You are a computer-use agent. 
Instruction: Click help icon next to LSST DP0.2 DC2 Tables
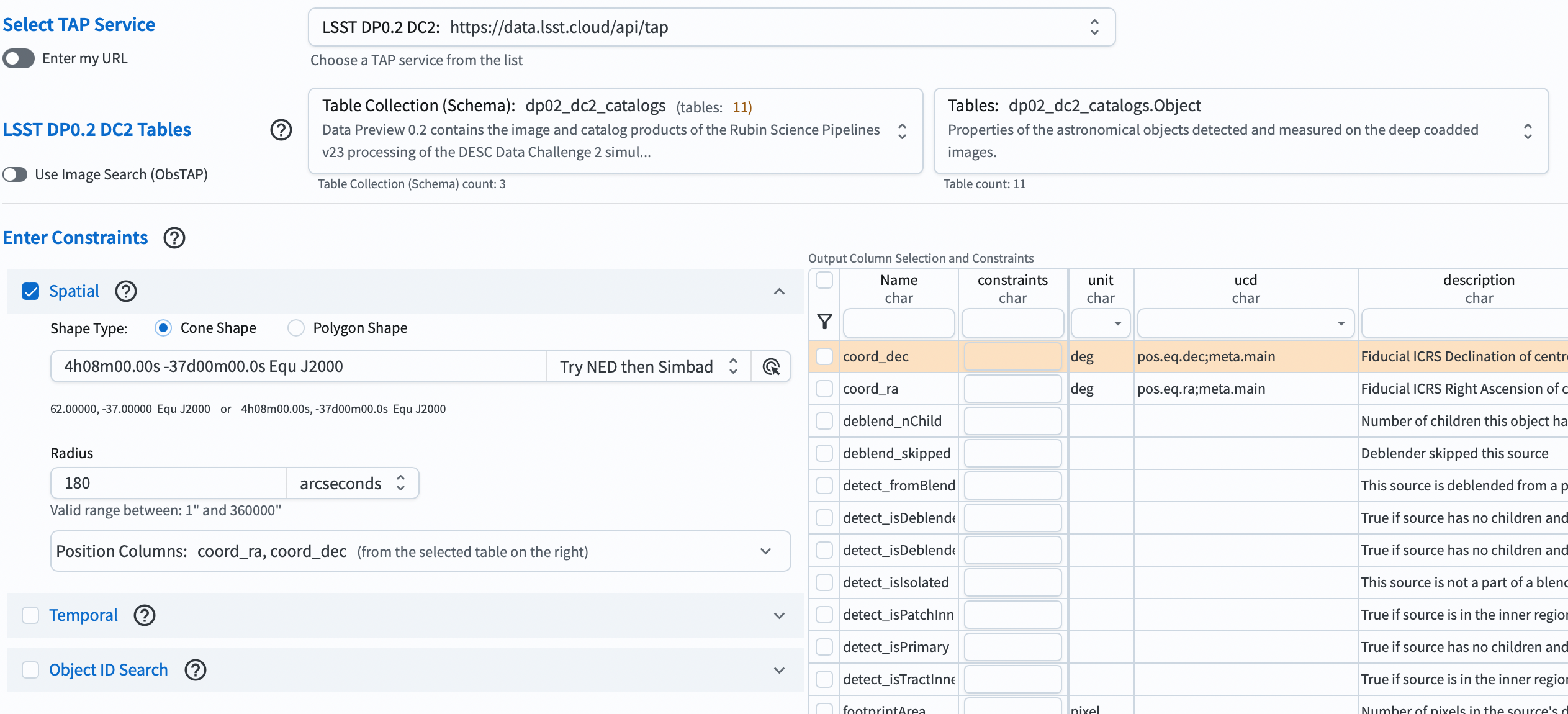[281, 130]
